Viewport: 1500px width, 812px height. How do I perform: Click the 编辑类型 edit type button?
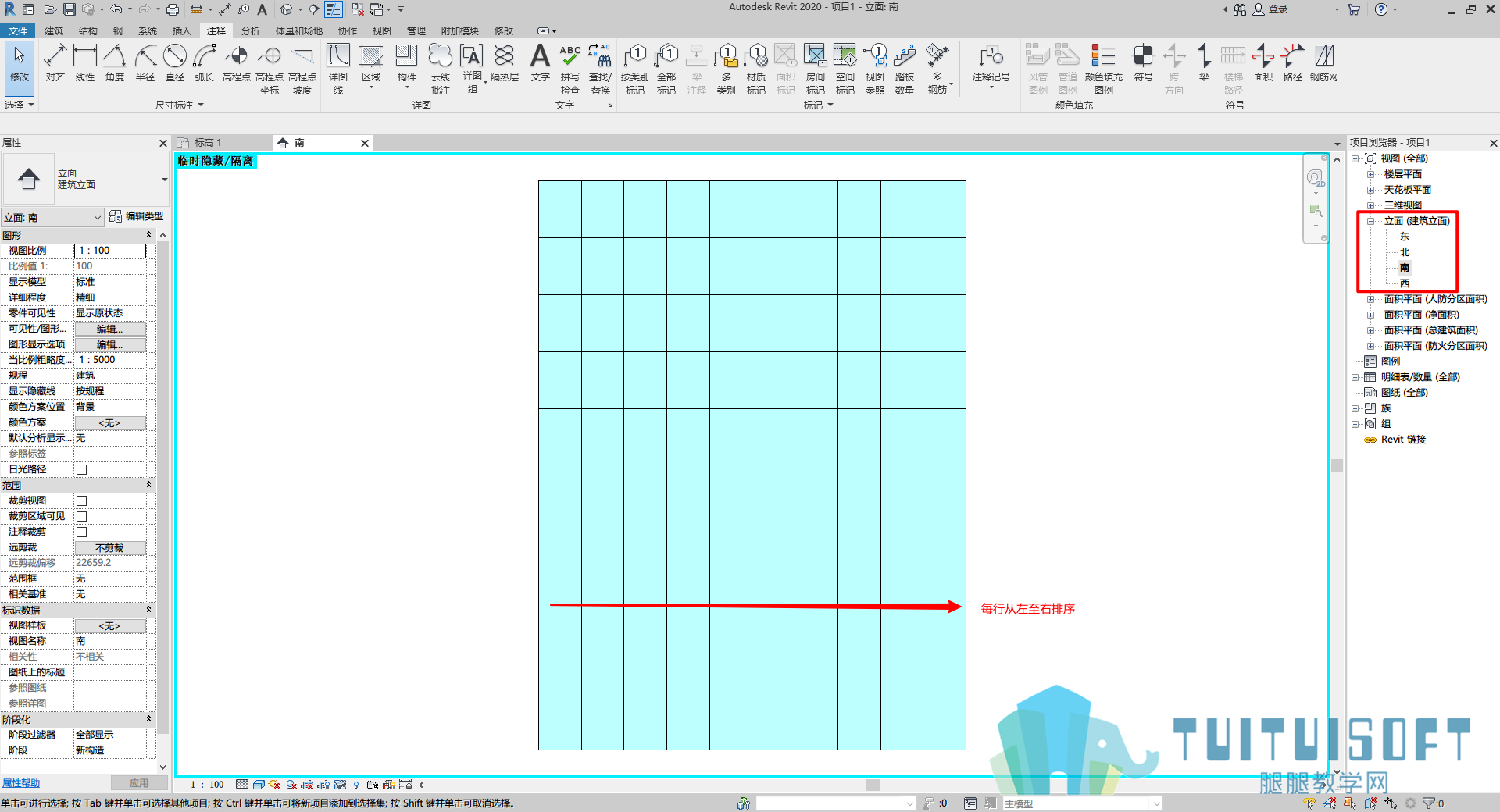click(137, 216)
